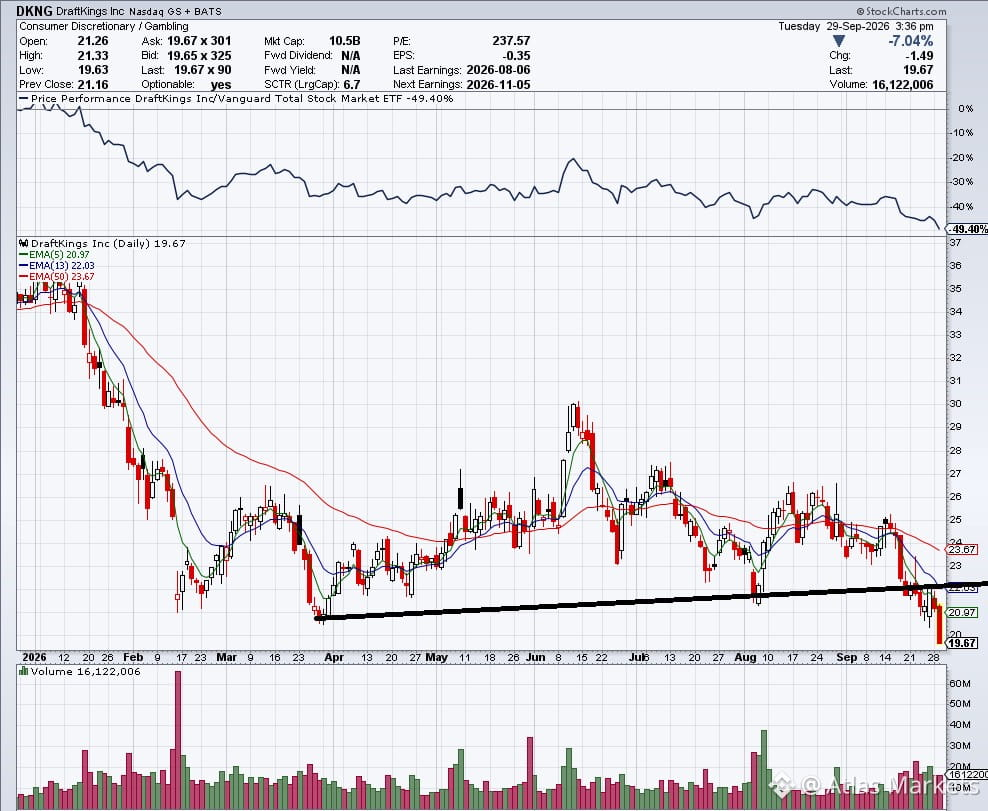Click the 19.67 current price tag on axis
The width and height of the screenshot is (988, 811).
[x=962, y=643]
